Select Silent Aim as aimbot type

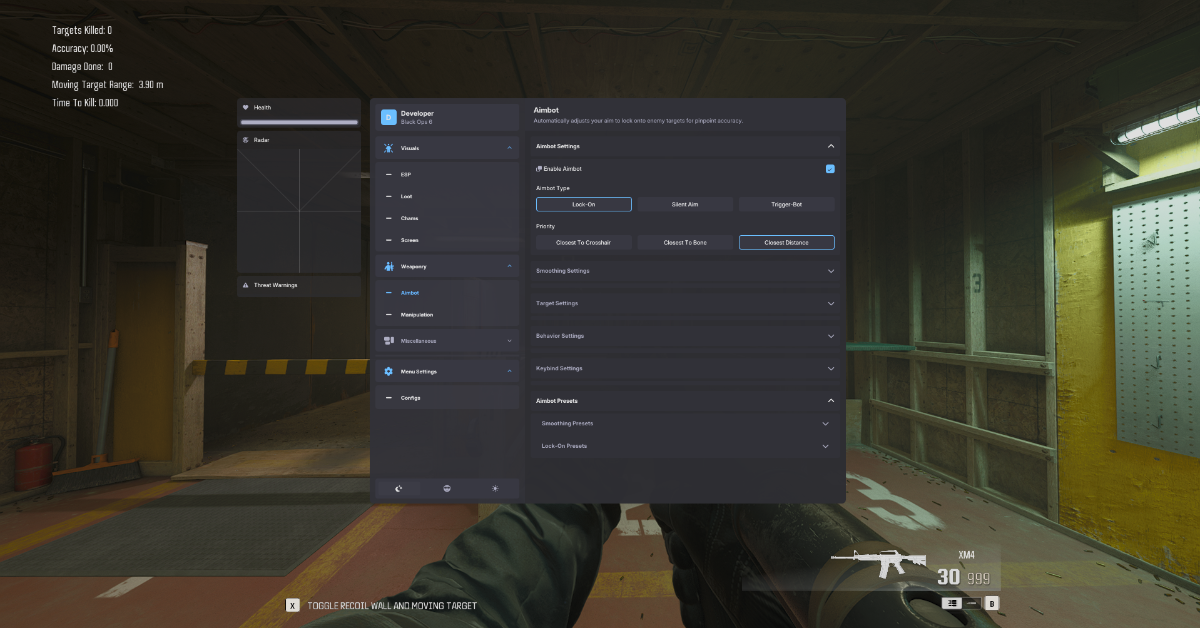pyautogui.click(x=685, y=204)
